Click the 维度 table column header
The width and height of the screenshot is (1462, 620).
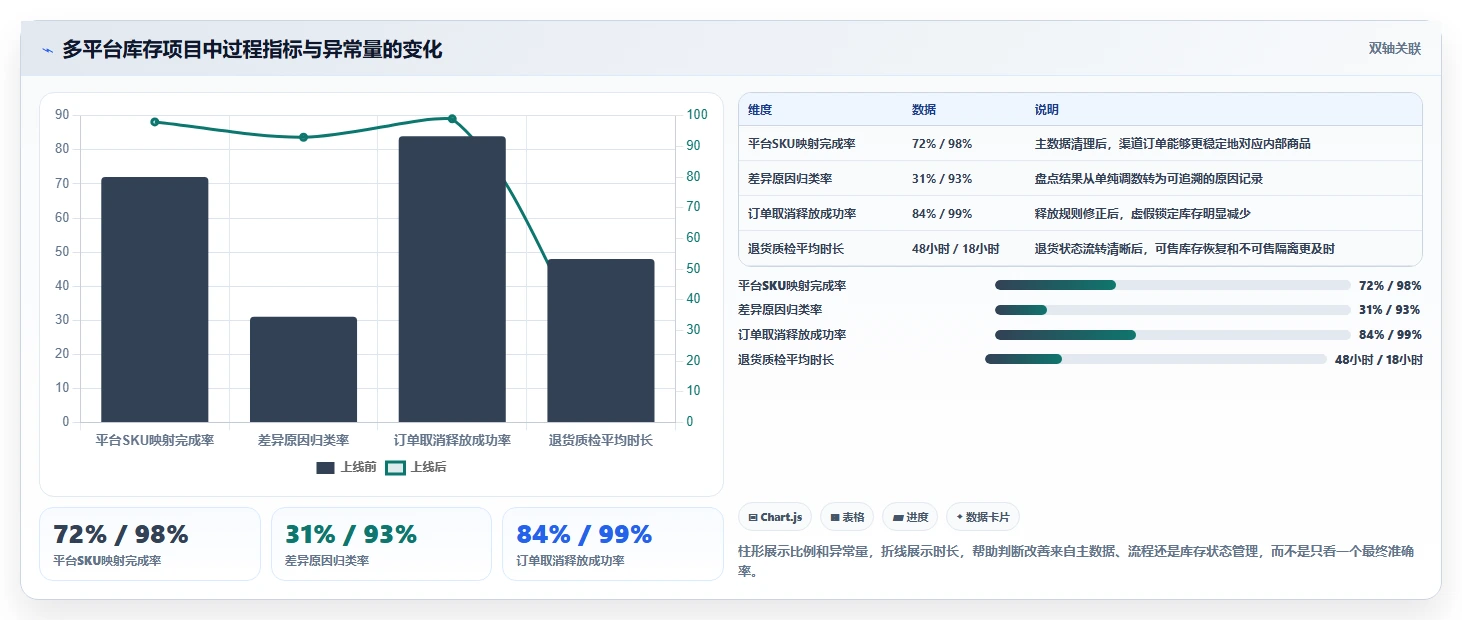click(760, 110)
